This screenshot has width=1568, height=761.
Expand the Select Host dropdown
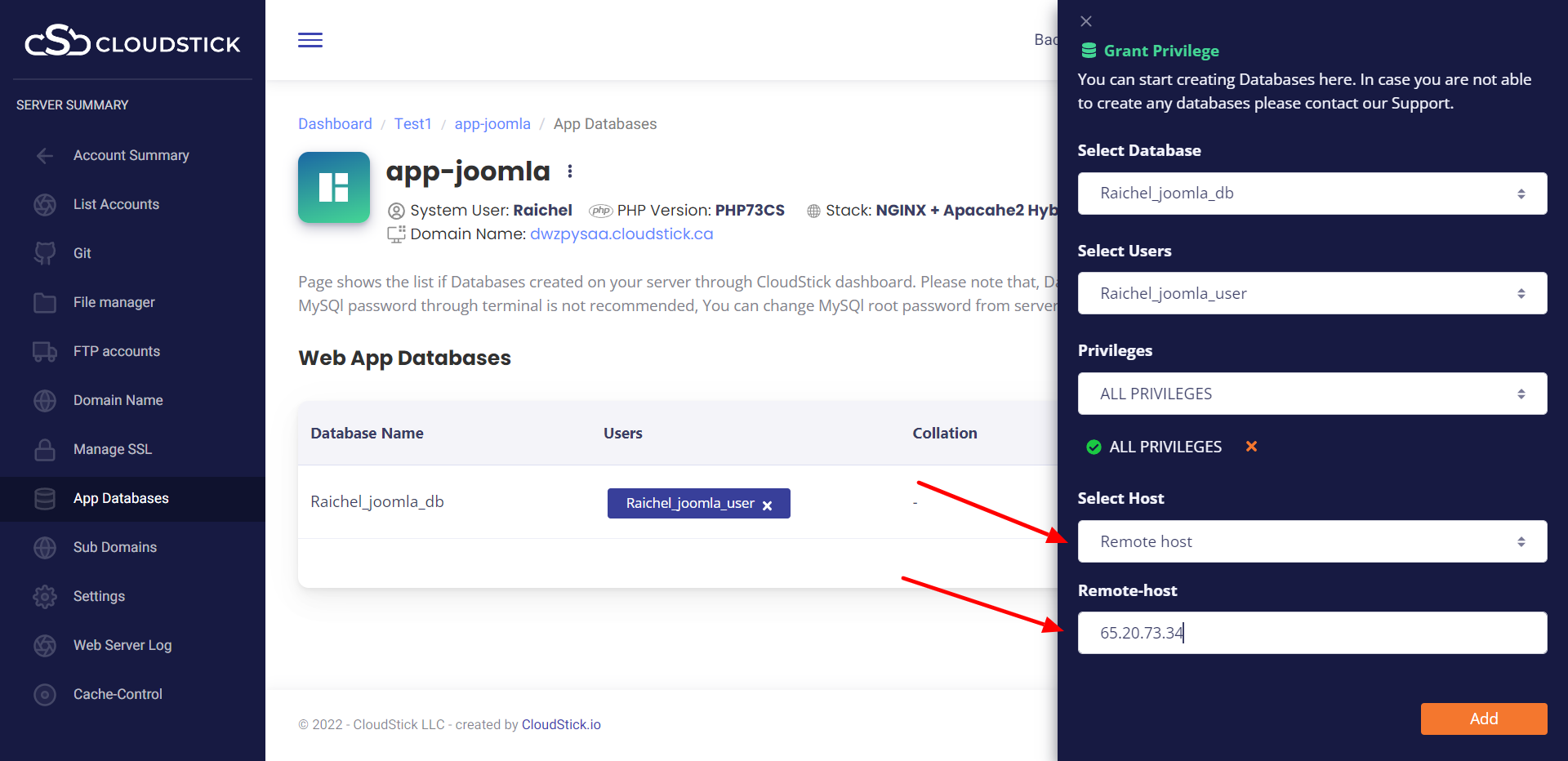pos(1312,541)
